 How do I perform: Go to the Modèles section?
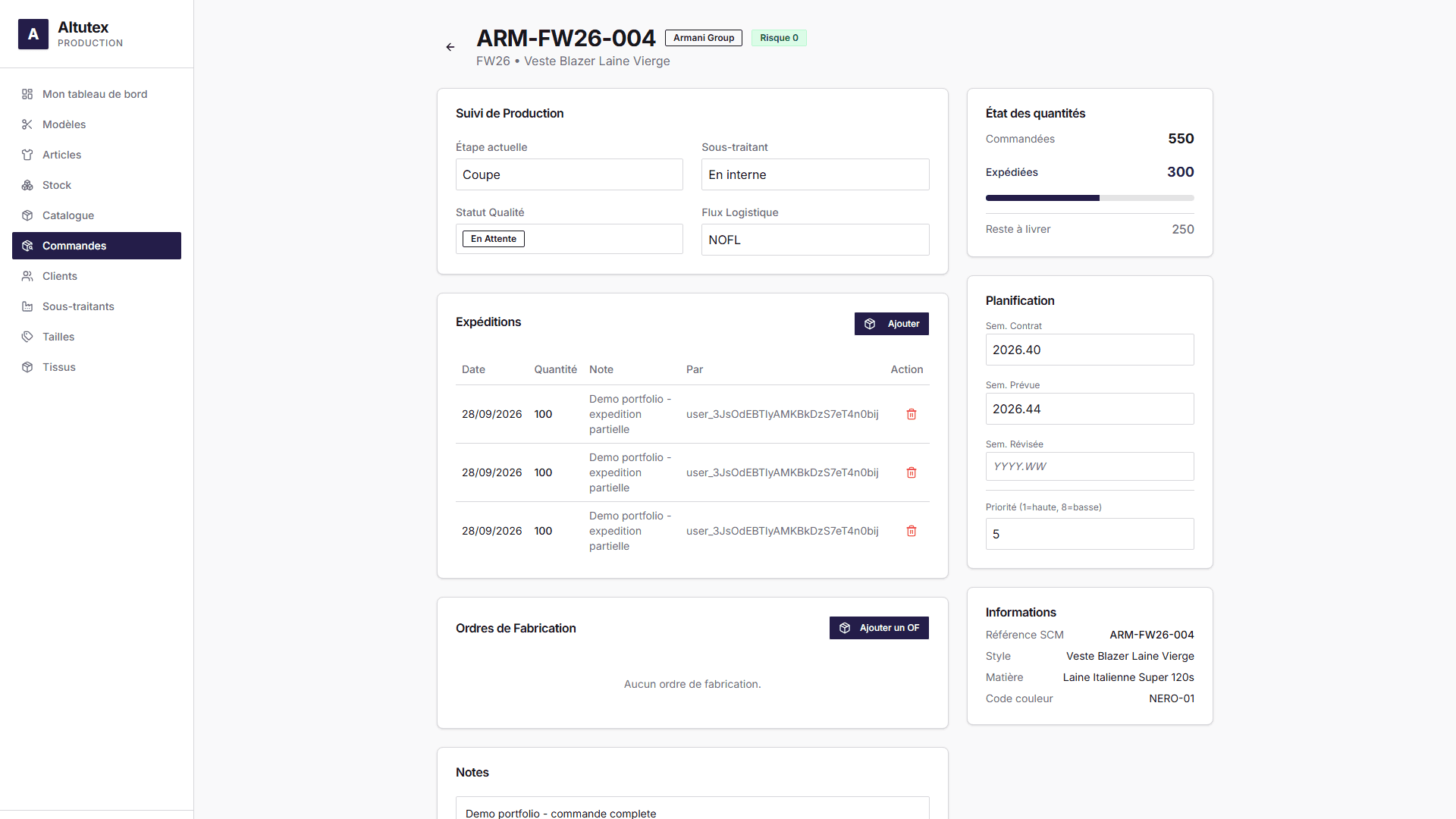(96, 124)
